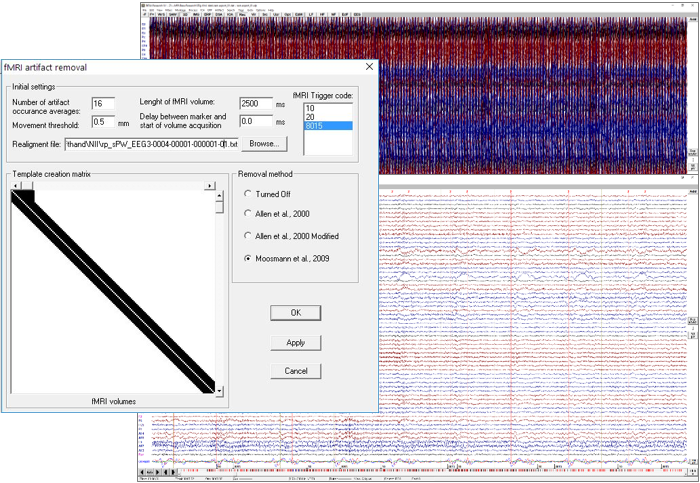Image resolution: width=700 pixels, height=483 pixels.
Task: Click the DSA toolbar button
Action: pyautogui.click(x=219, y=14)
